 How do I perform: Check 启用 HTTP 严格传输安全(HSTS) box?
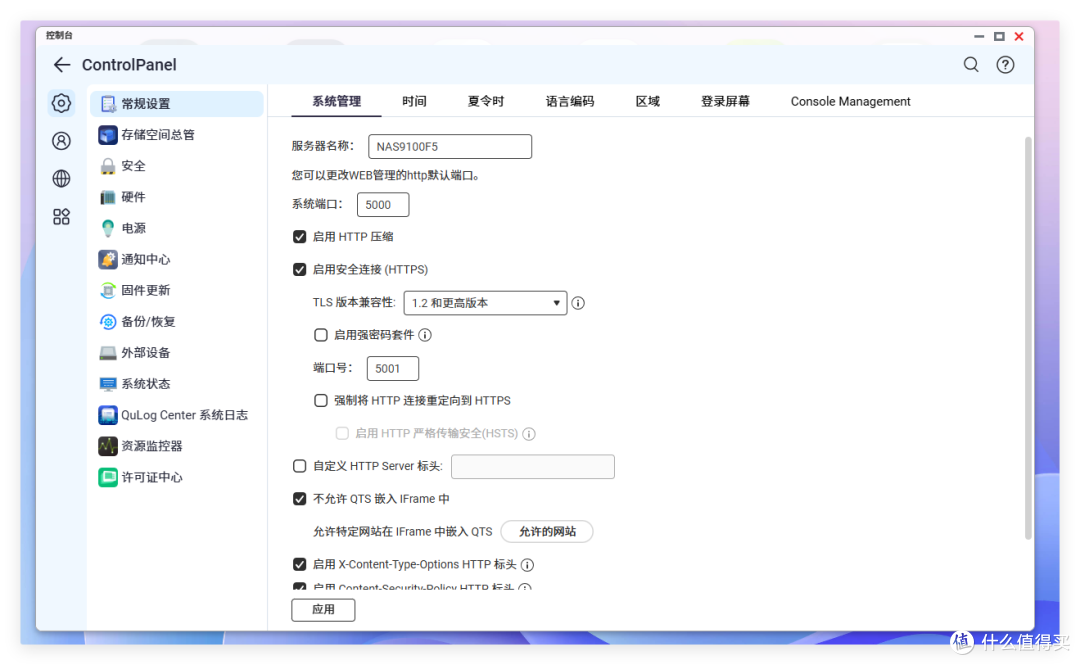pyautogui.click(x=342, y=433)
